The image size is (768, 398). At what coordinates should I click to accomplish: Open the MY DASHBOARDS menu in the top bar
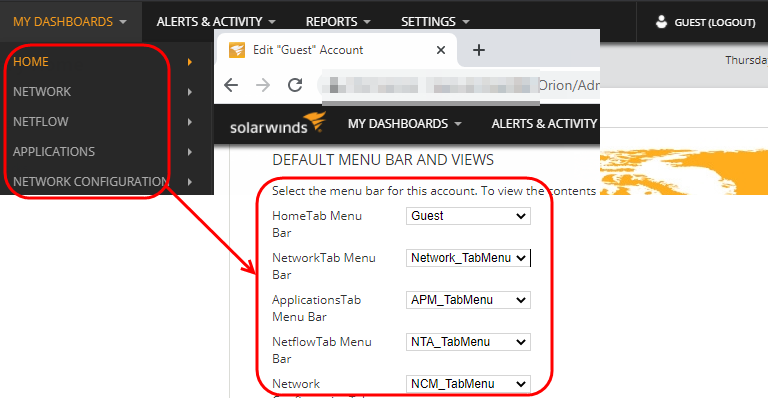click(70, 22)
